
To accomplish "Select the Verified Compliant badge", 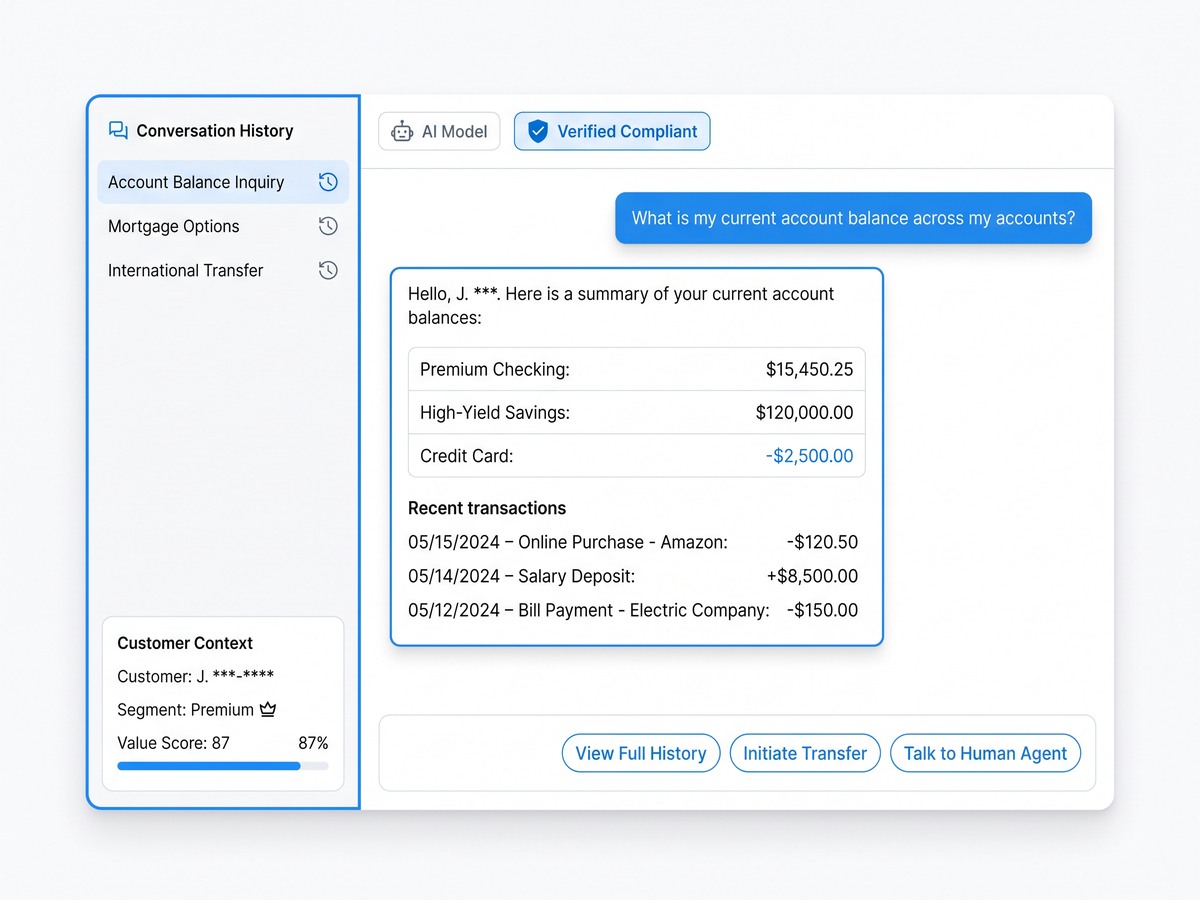I will [612, 131].
